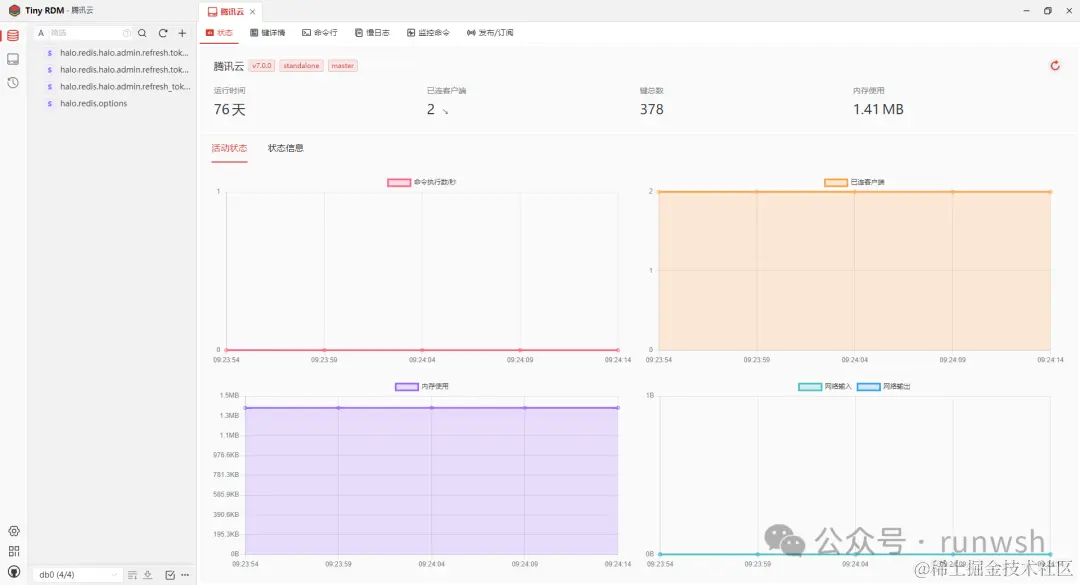Switch to the 监控命令 monitor commands tab
Screen dimensions: 1080x585
point(428,32)
